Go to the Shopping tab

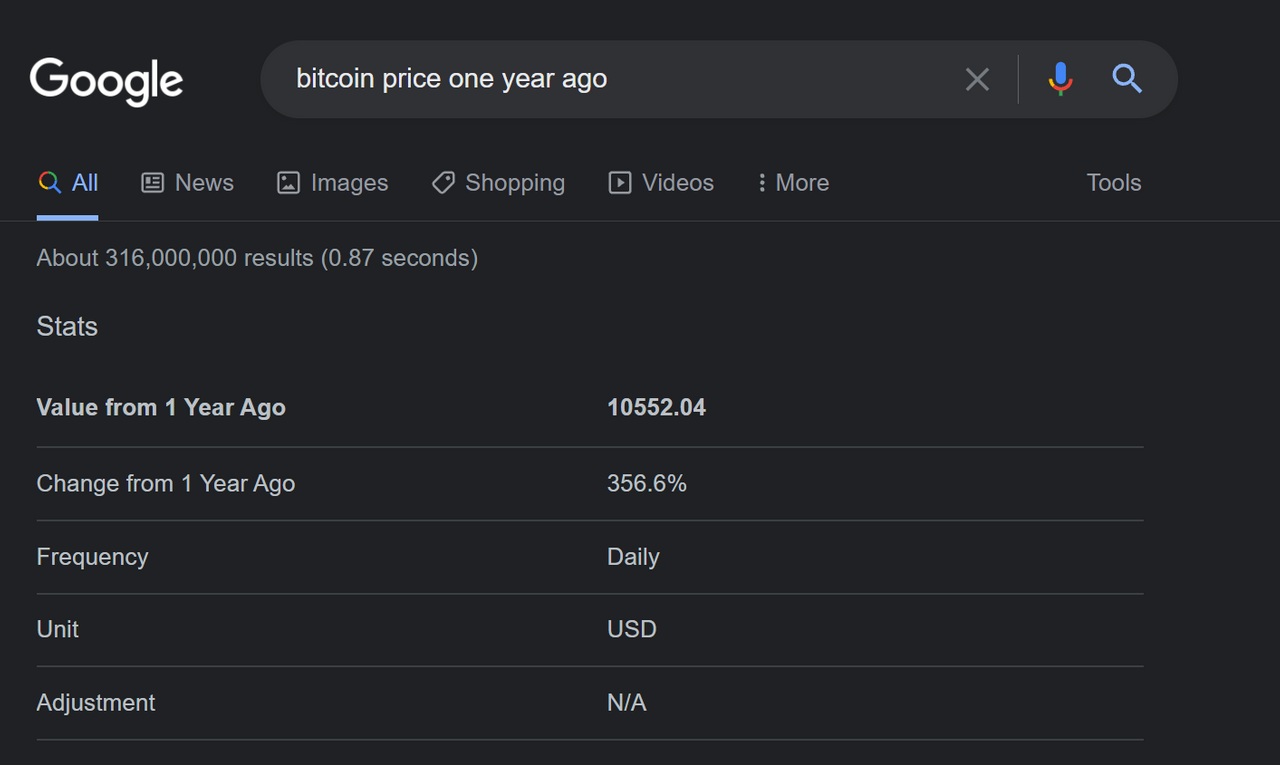click(x=498, y=183)
